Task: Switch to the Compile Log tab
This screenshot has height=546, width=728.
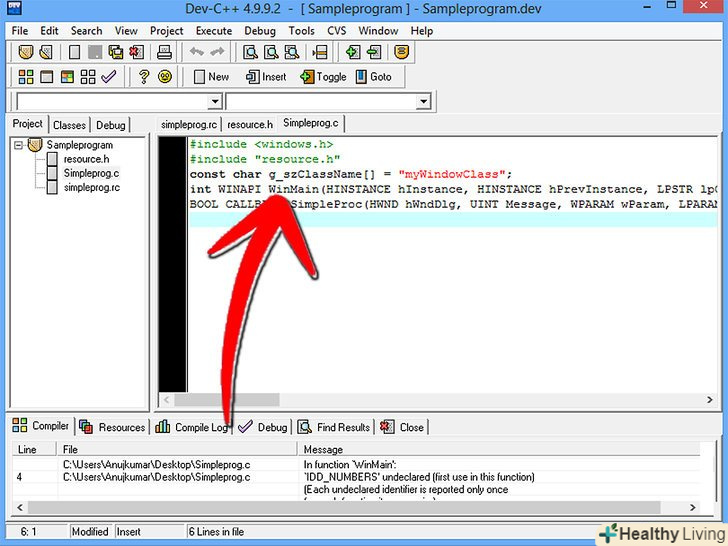Action: click(x=192, y=427)
